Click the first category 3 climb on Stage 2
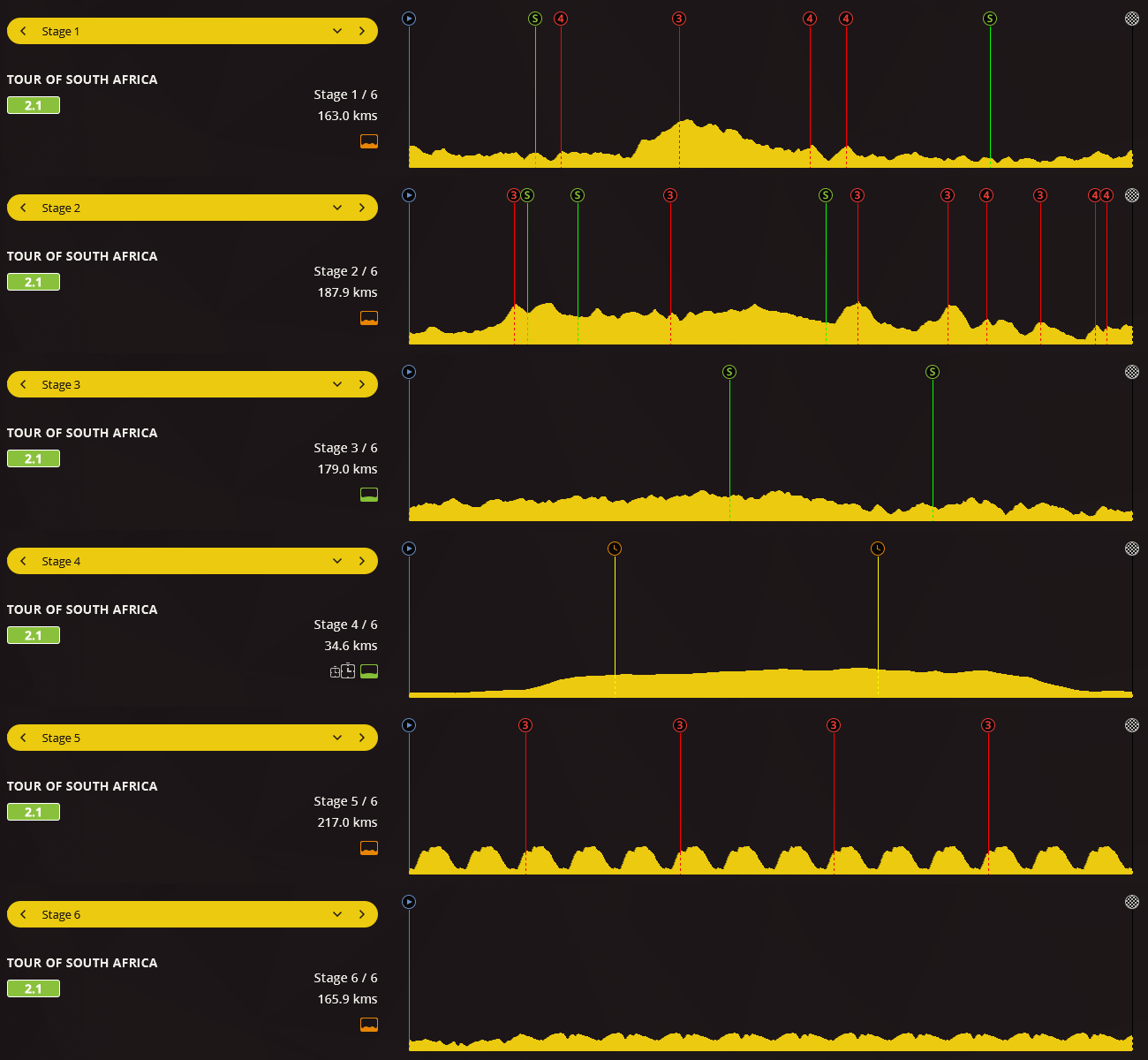This screenshot has height=1060, width=1148. pyautogui.click(x=514, y=195)
